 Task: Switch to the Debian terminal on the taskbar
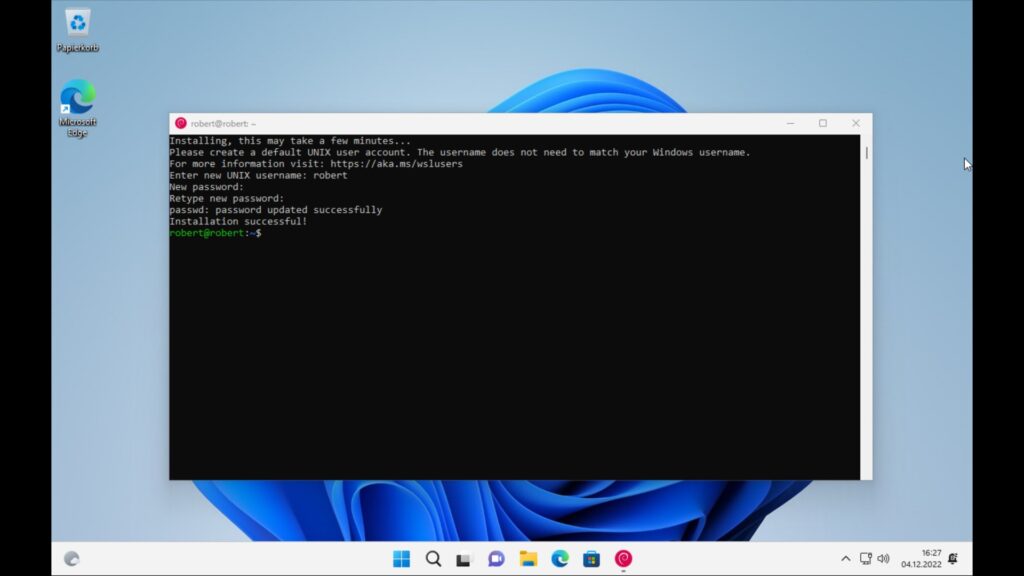pos(623,559)
